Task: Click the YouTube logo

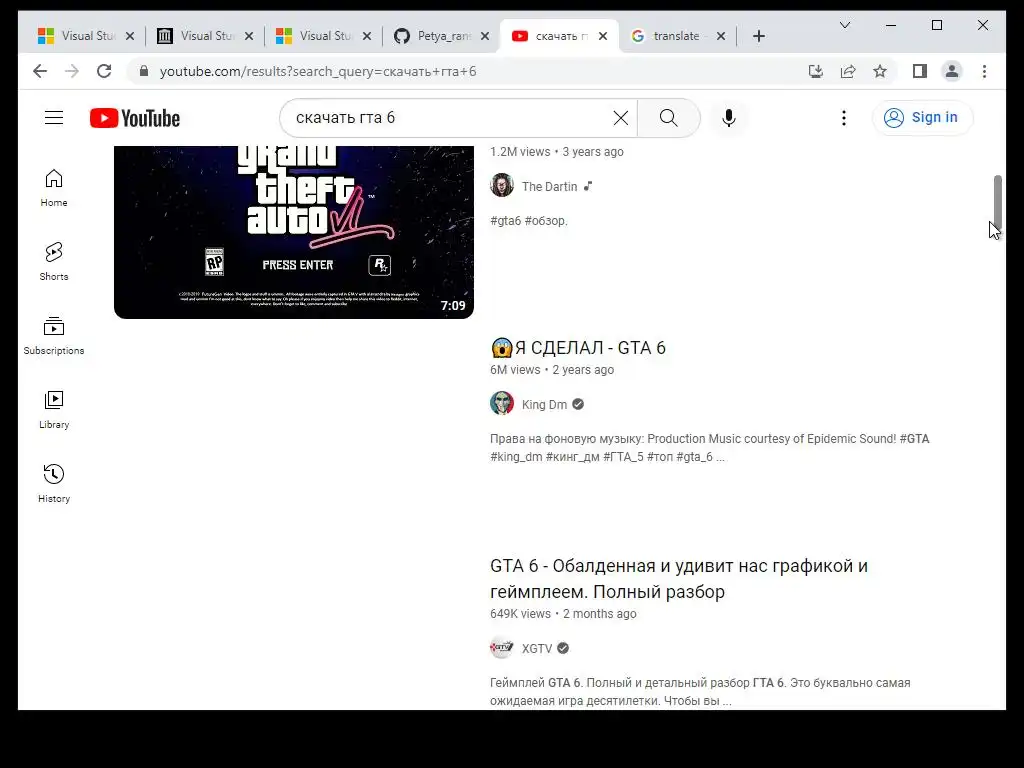Action: (135, 118)
